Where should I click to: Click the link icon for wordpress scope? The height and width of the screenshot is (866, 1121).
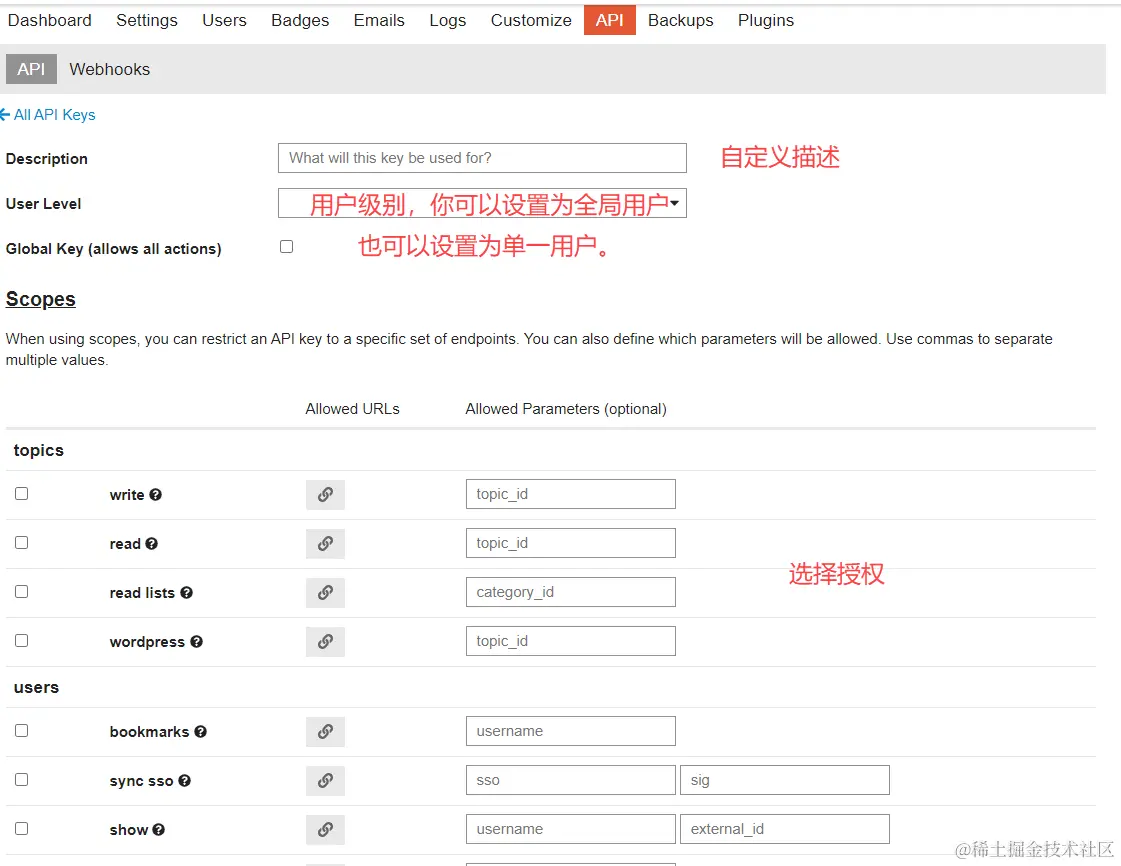[x=325, y=641]
